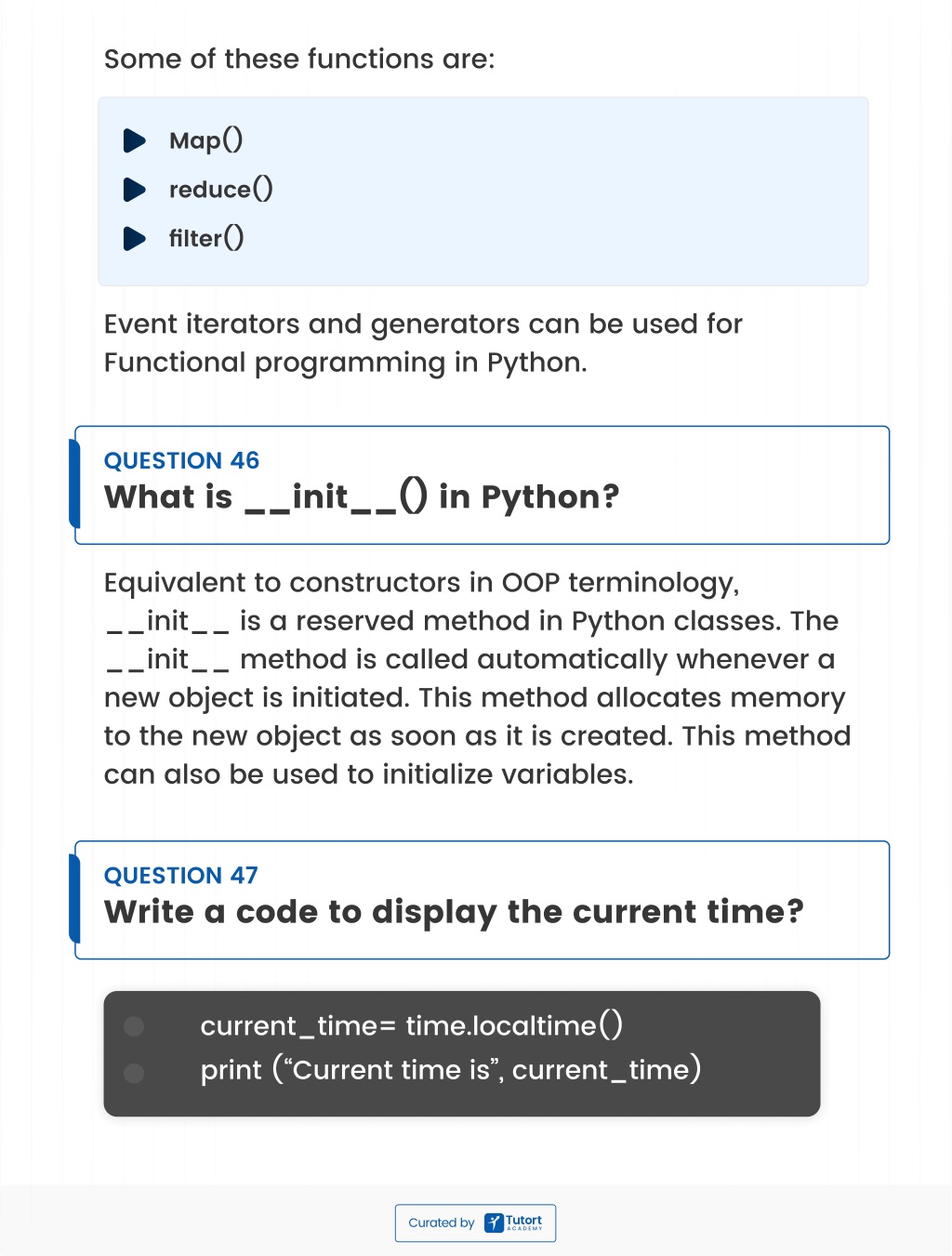Screen dimensions: 952x1256
Task: Select the filter() list item text
Action: 206,239
